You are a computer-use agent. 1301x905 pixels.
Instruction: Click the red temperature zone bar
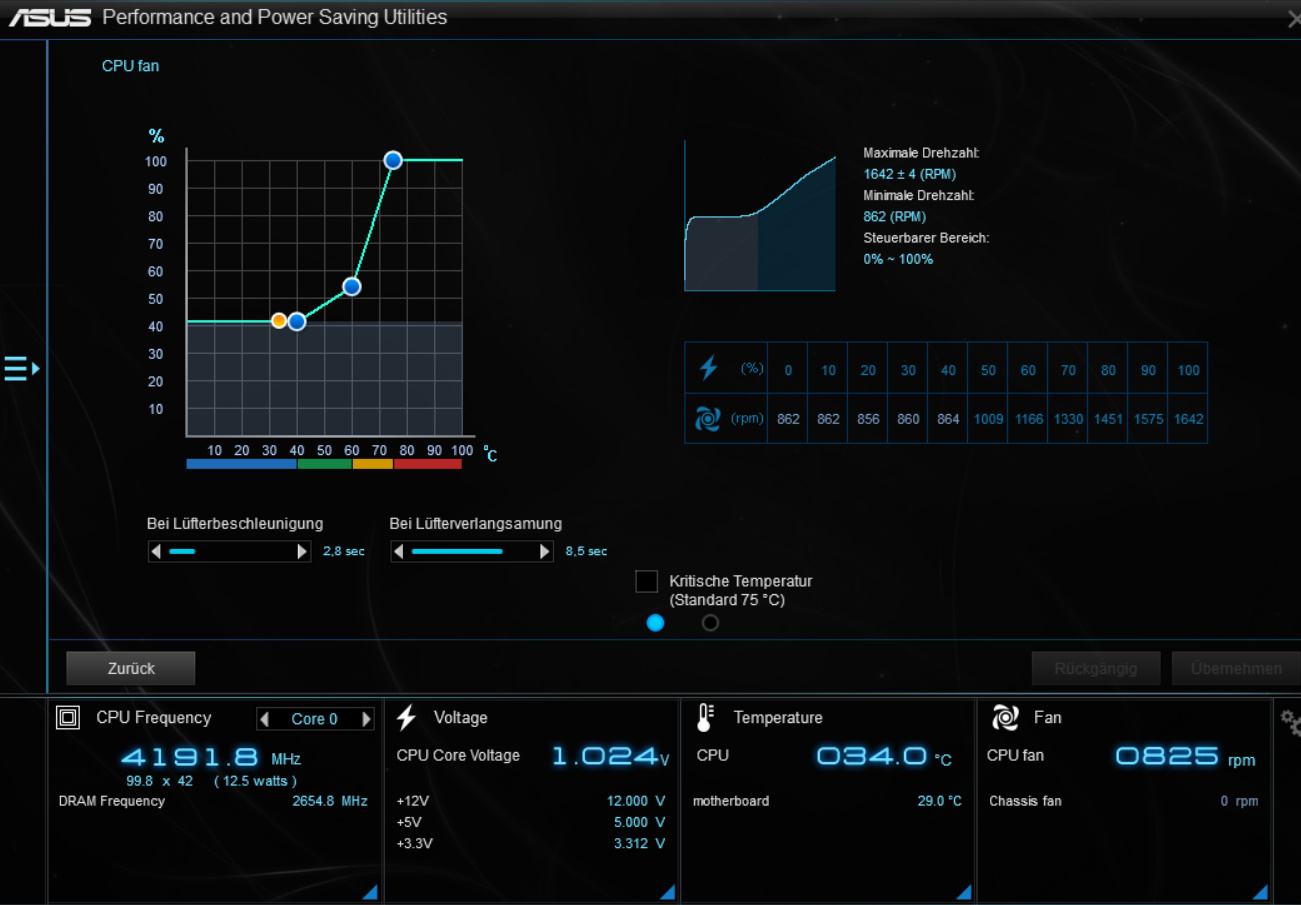[x=427, y=464]
